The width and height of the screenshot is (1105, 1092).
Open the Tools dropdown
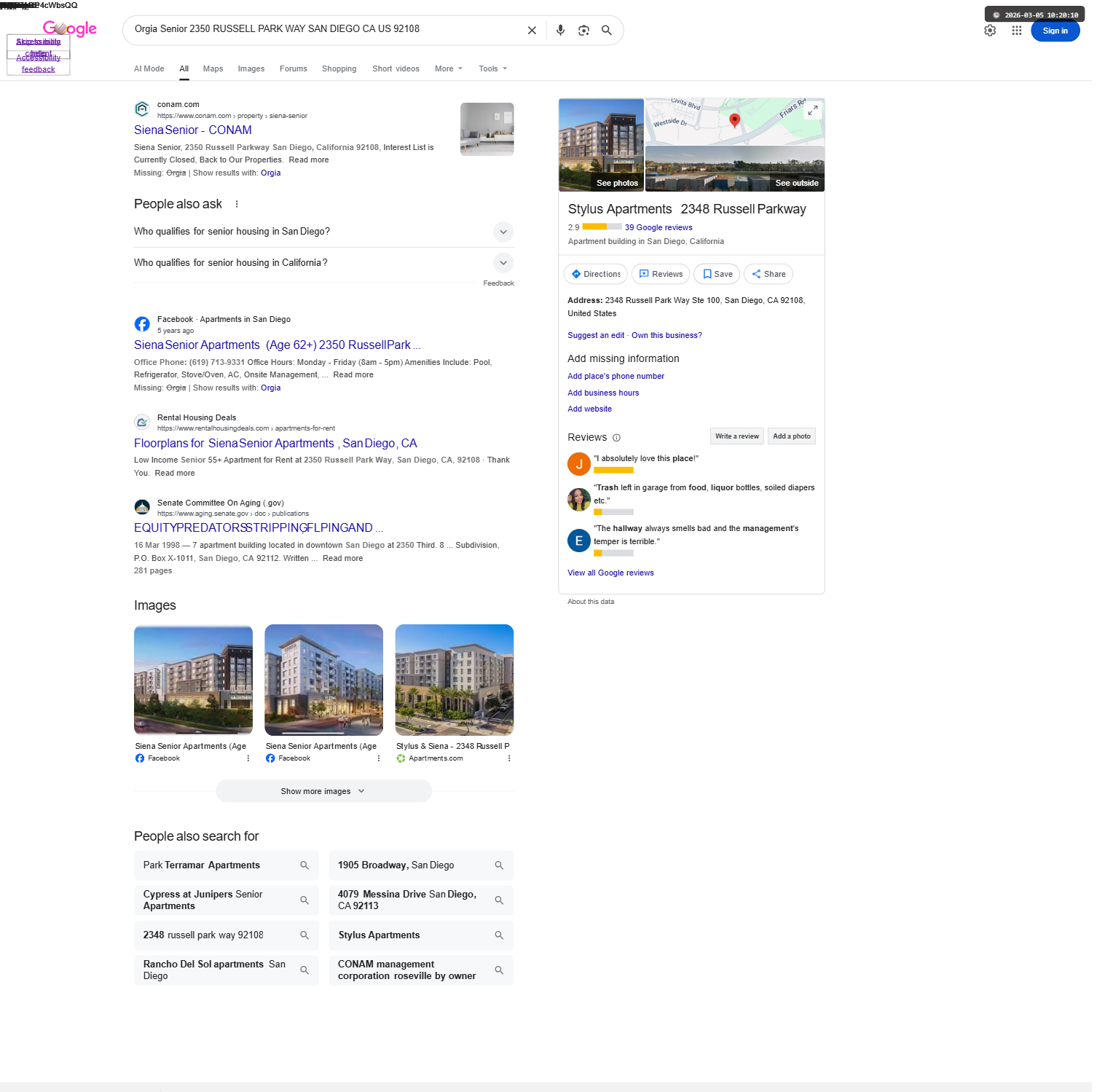[x=492, y=69]
